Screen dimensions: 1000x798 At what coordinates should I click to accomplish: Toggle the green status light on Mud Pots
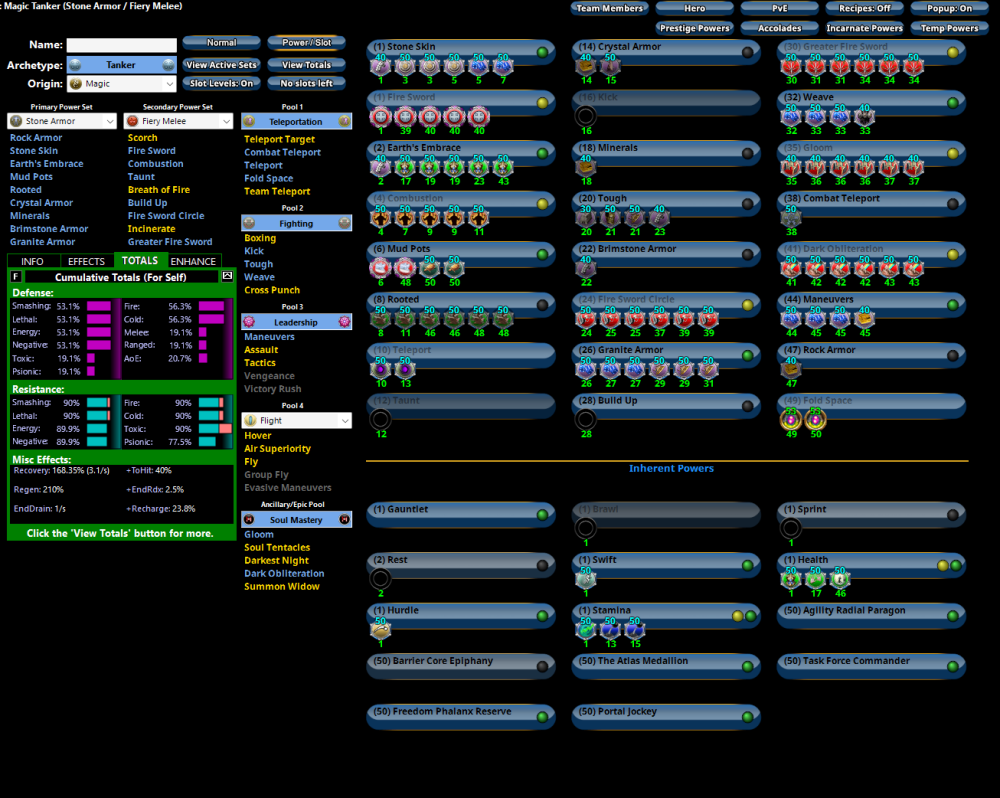click(x=542, y=254)
